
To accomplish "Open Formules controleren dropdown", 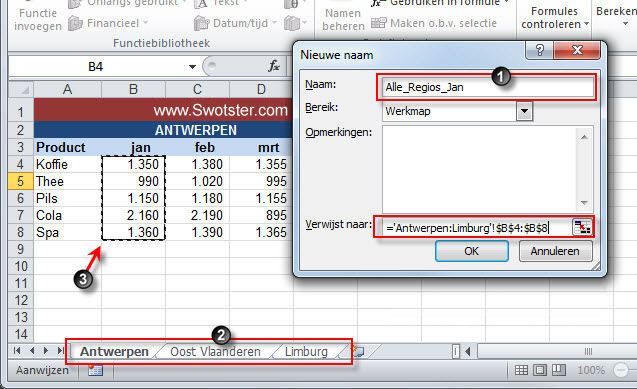I will [x=555, y=18].
